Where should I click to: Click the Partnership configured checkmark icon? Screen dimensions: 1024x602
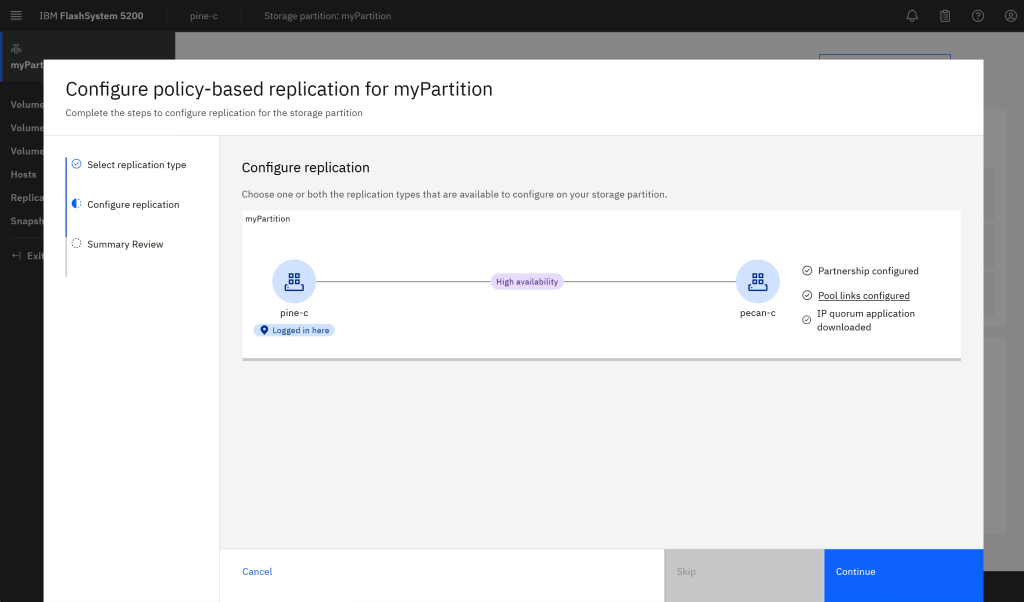point(807,271)
